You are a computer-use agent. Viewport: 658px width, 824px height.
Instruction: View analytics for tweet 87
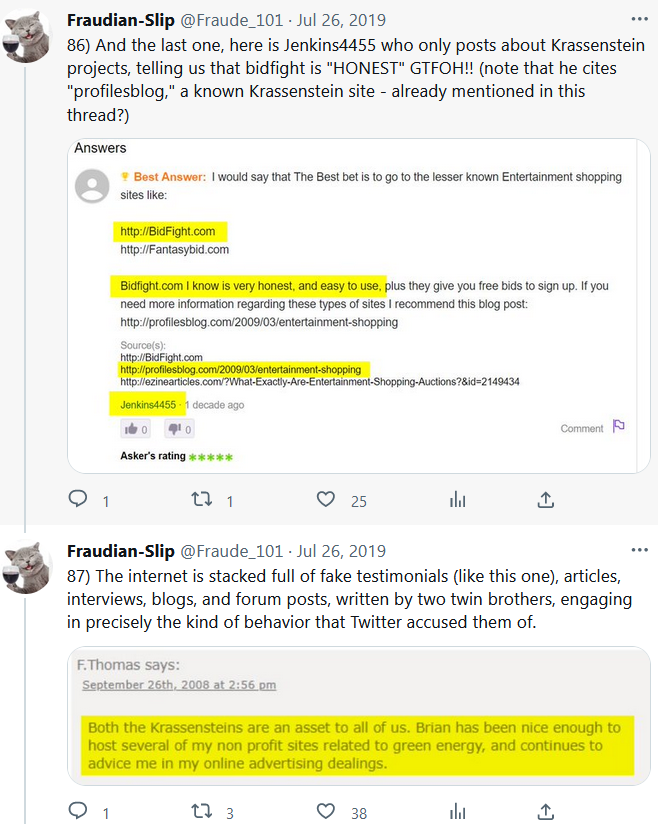click(x=458, y=811)
